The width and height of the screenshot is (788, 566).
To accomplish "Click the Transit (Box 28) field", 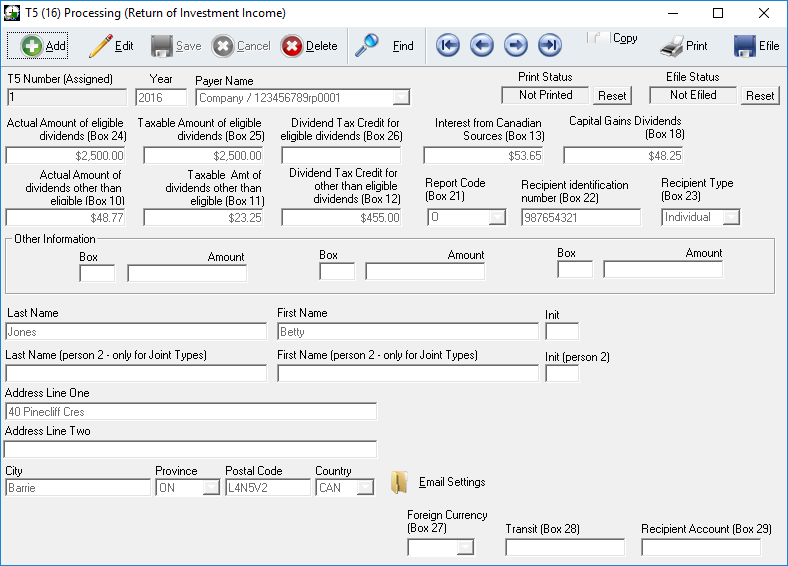I will pos(564,547).
